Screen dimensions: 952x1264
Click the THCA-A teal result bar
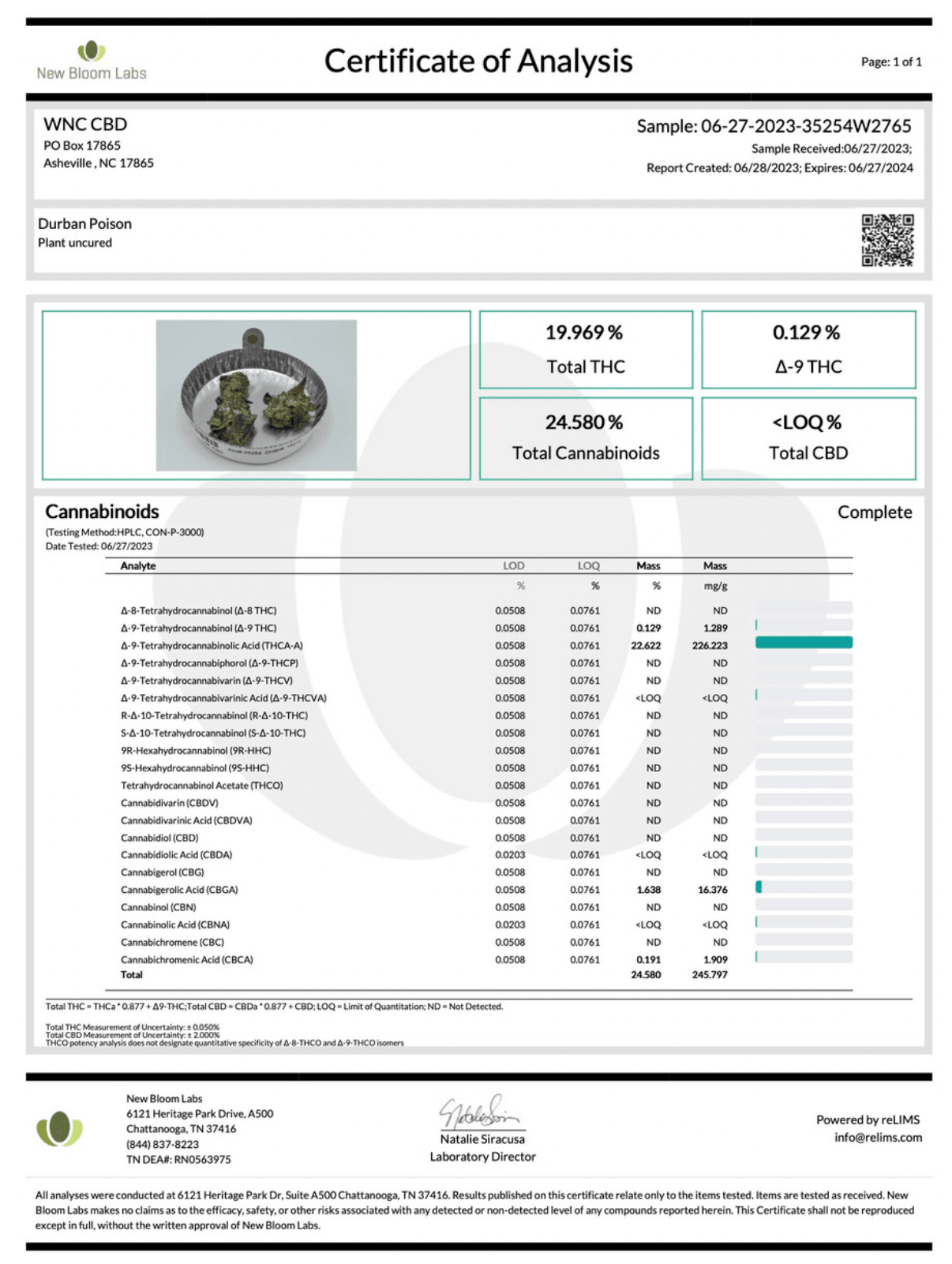click(x=803, y=643)
